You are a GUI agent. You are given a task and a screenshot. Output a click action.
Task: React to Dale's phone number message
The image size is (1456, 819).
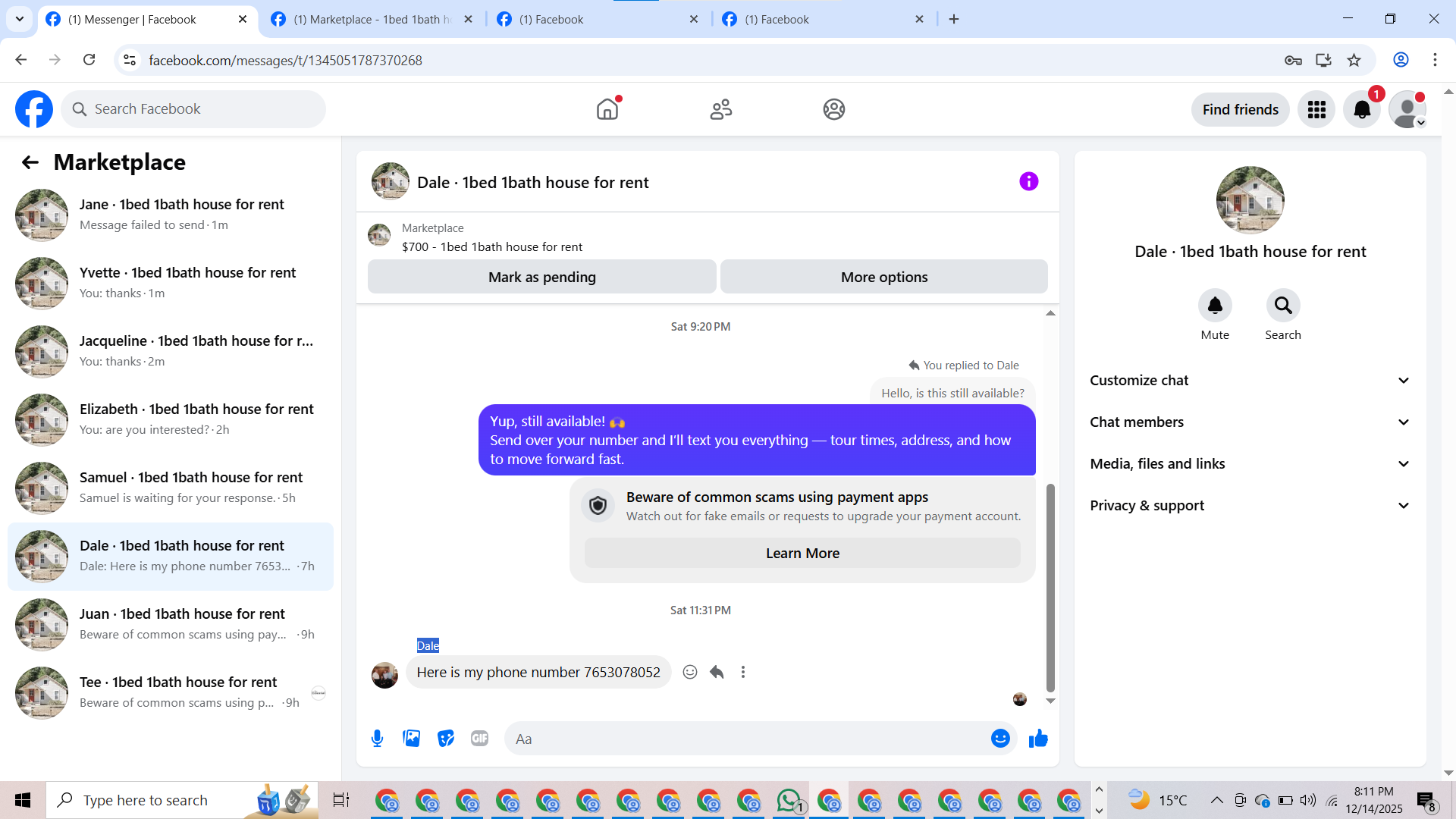pos(689,672)
